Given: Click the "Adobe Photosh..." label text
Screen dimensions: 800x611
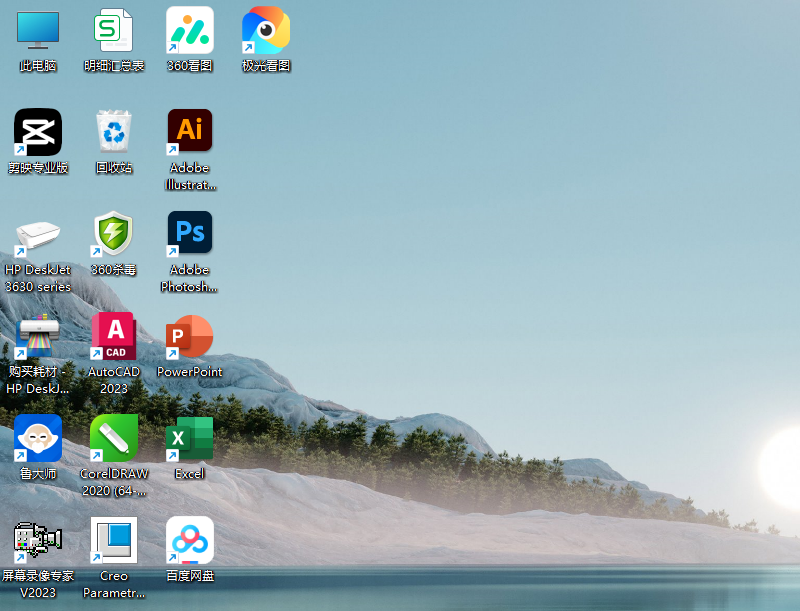Looking at the screenshot, I should click(189, 278).
